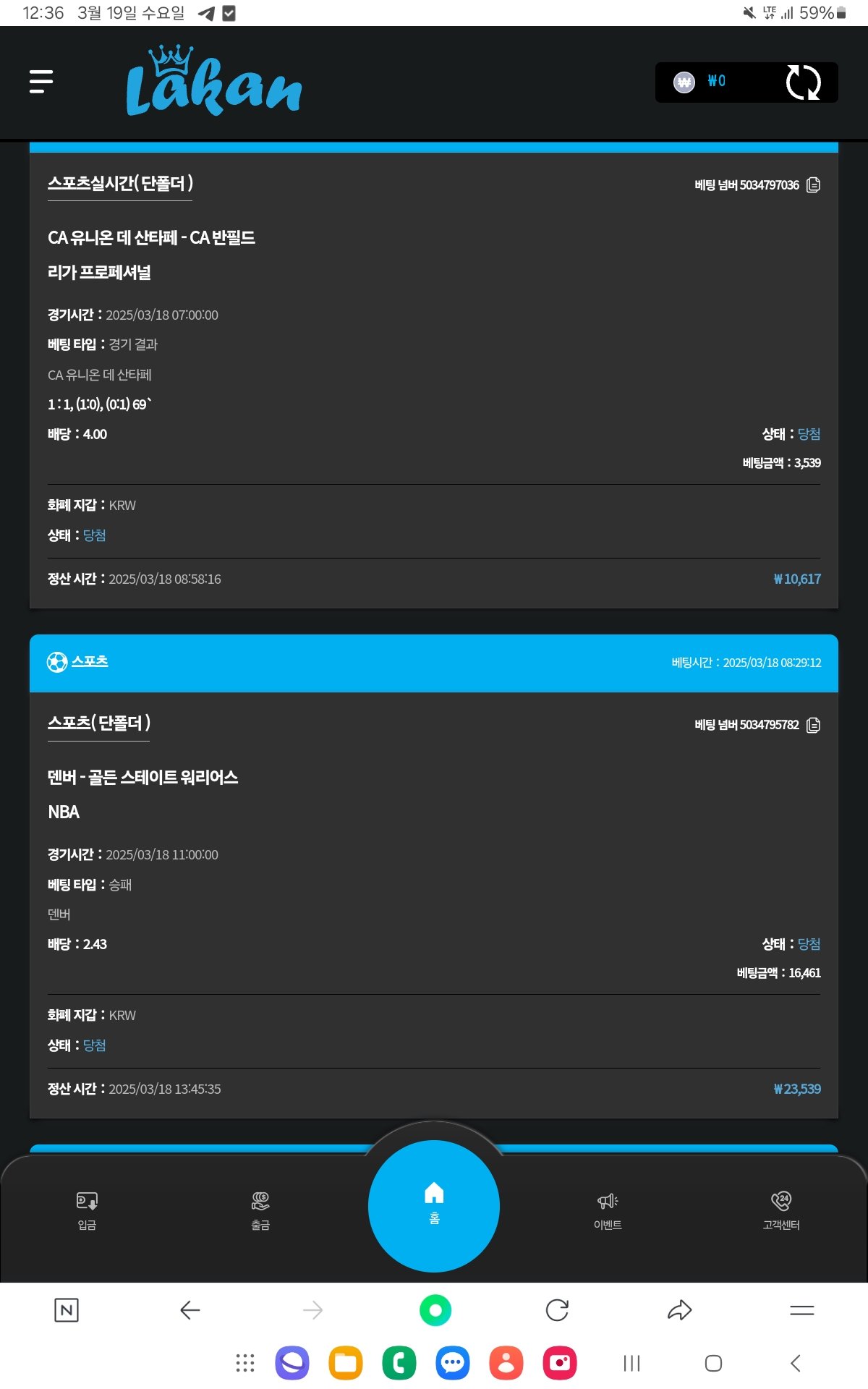Refresh the balance with the circular arrows icon
868x1389 pixels.
click(803, 82)
